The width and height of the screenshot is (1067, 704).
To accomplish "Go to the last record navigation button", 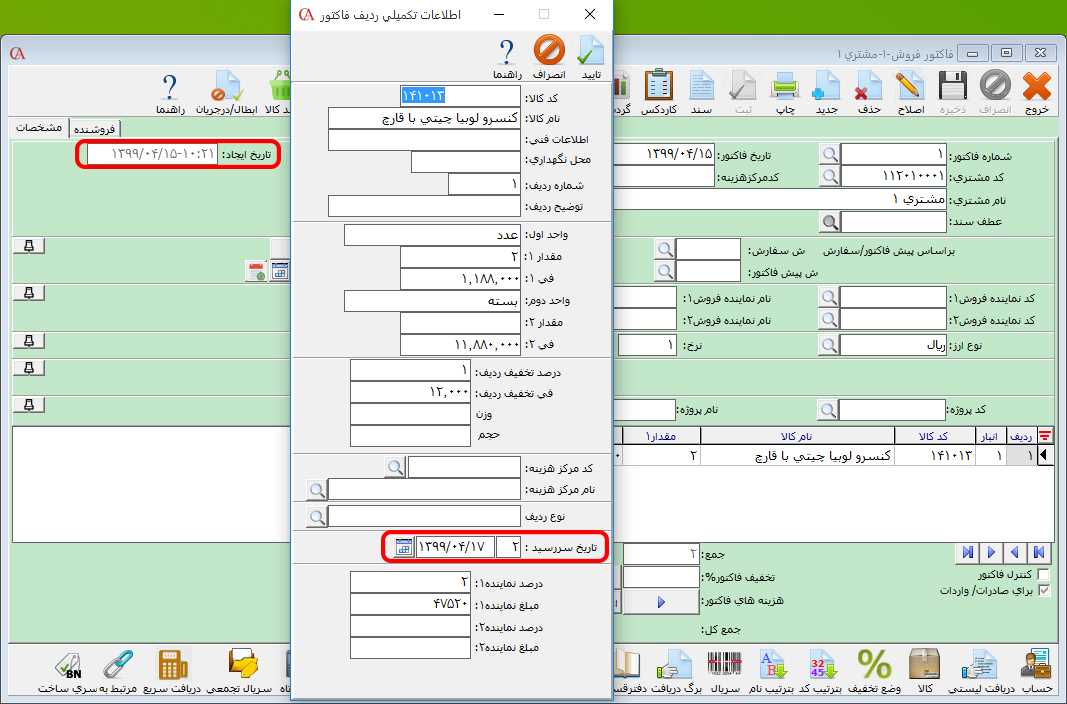I will click(966, 552).
